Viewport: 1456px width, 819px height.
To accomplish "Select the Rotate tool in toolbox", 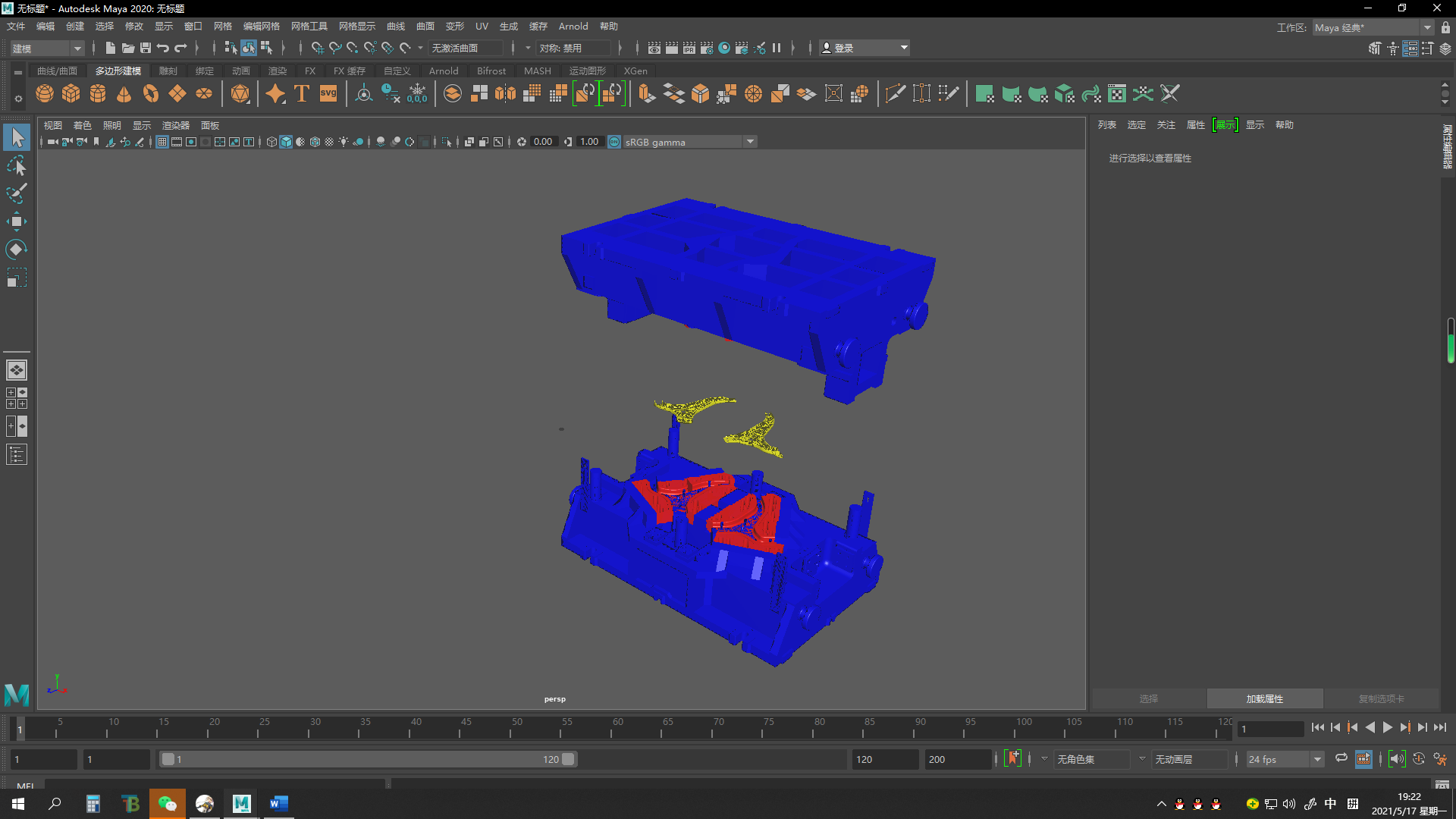I will pos(17,249).
